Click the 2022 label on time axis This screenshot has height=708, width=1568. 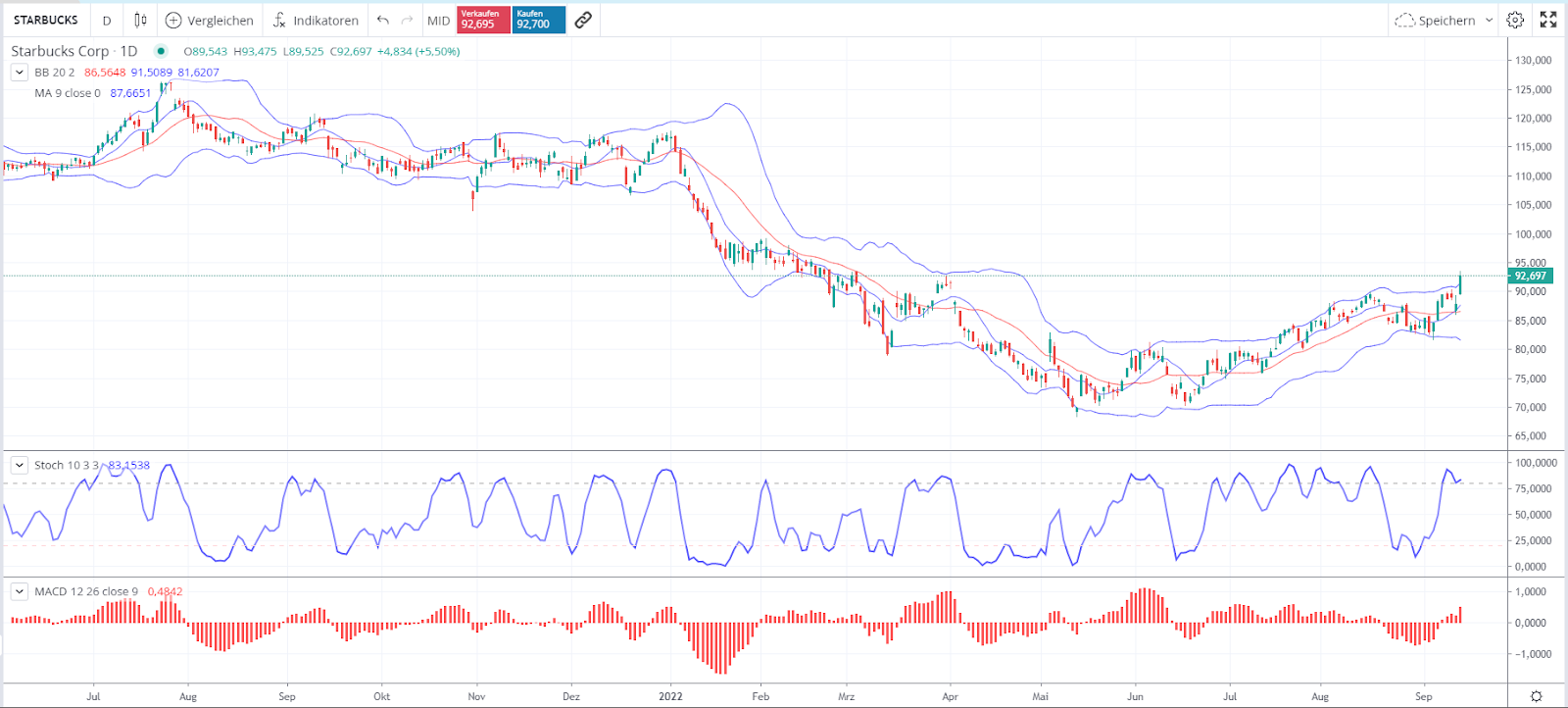(670, 696)
